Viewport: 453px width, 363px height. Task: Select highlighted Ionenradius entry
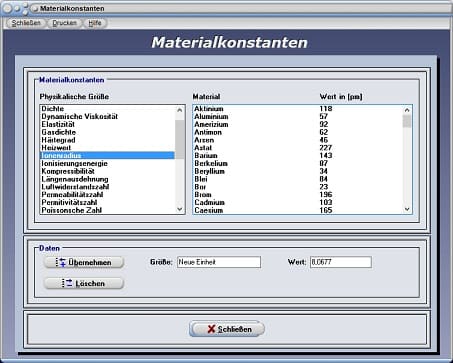point(107,155)
